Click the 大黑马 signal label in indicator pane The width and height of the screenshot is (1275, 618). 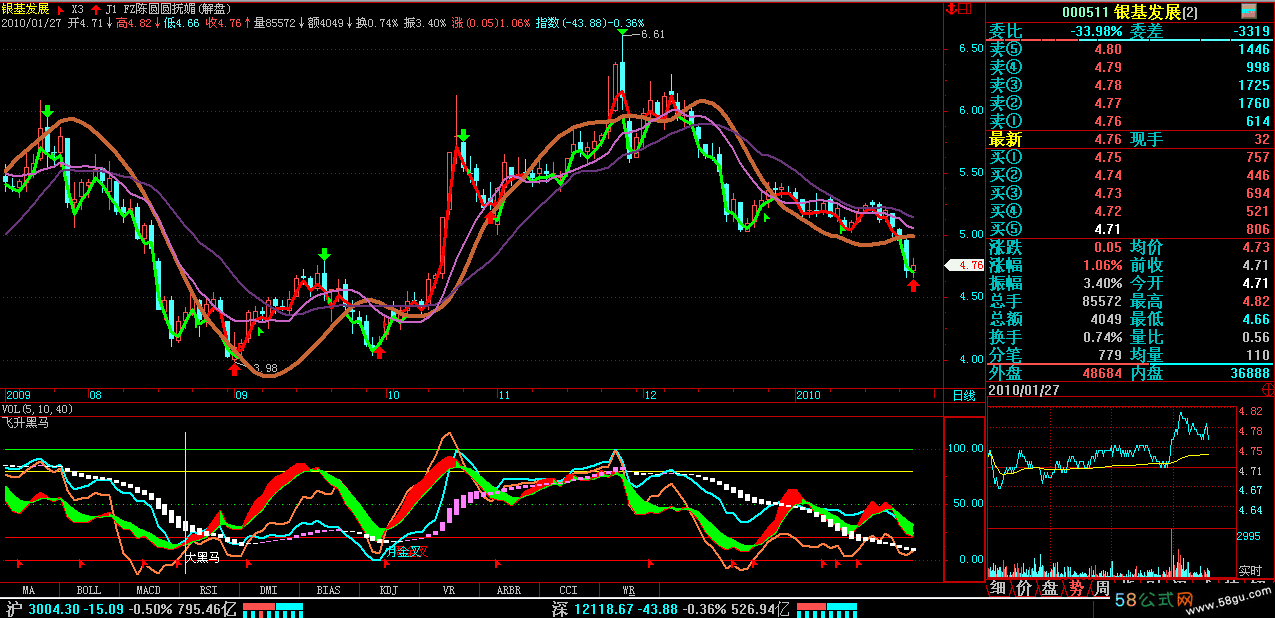(x=202, y=557)
